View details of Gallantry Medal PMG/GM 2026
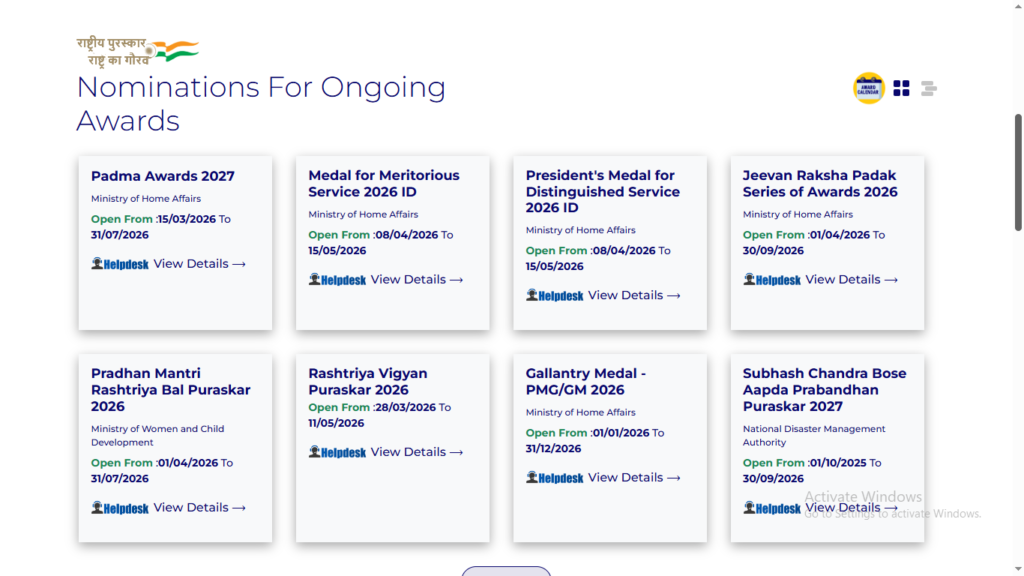Image resolution: width=1024 pixels, height=576 pixels. pos(634,478)
